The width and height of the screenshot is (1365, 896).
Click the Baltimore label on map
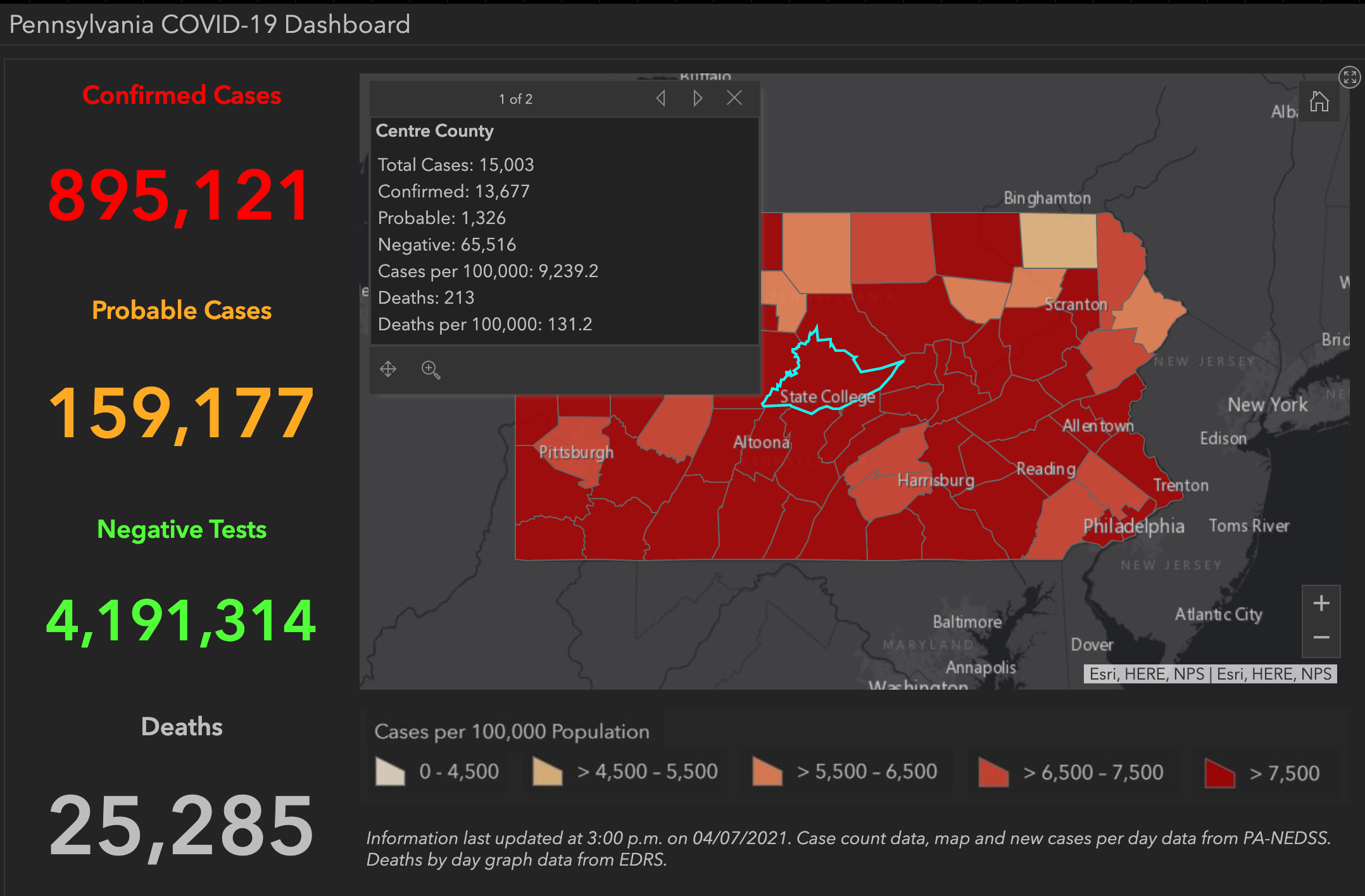point(967,622)
